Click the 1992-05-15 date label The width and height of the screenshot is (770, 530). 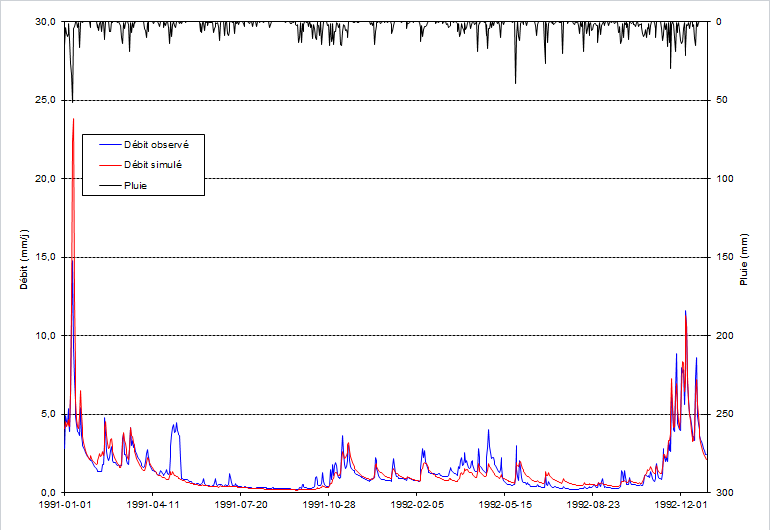pyautogui.click(x=505, y=505)
